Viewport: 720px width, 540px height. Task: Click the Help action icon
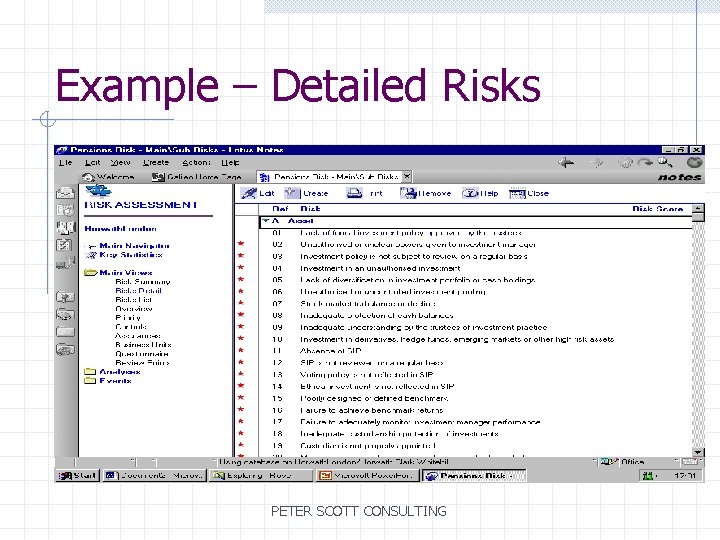tap(470, 193)
